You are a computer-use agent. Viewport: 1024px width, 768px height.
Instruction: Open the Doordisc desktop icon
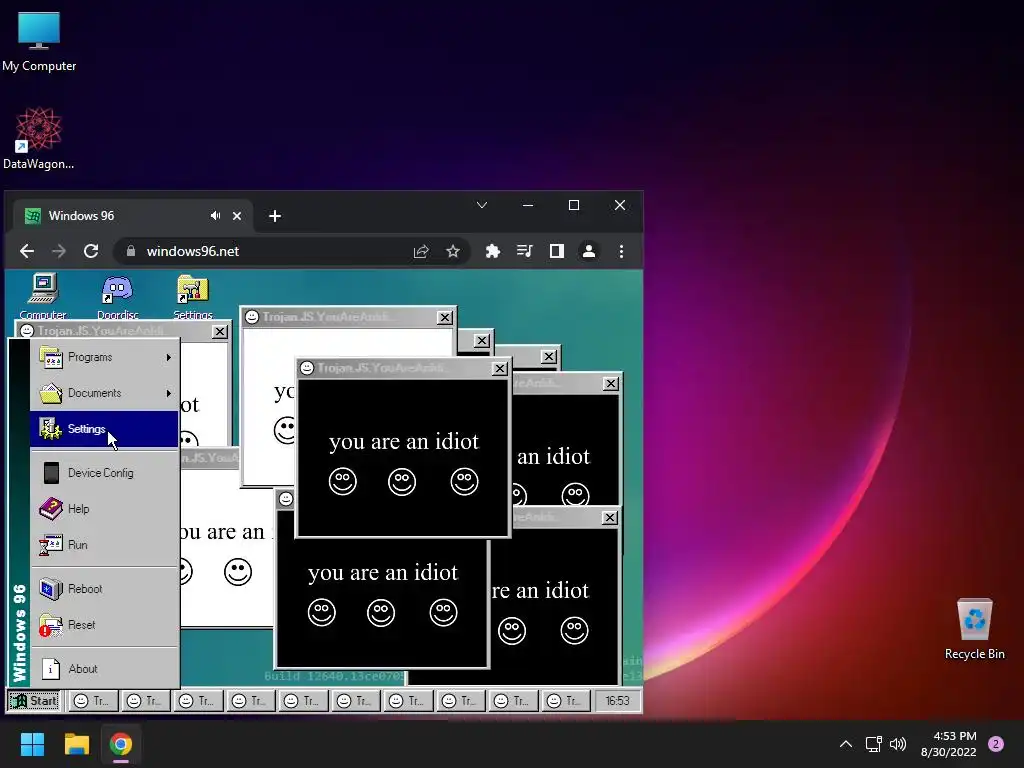118,297
